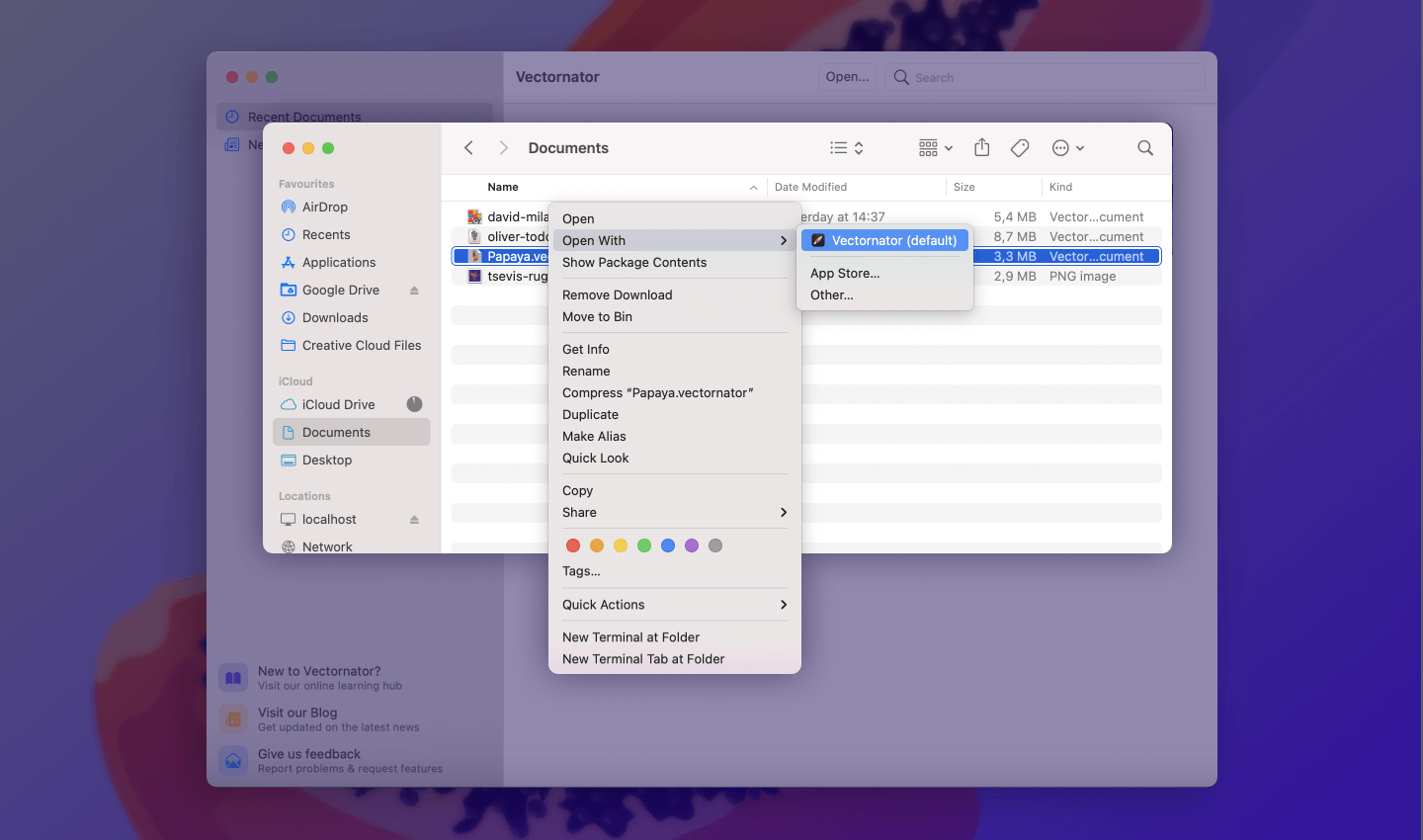This screenshot has width=1423, height=840.
Task: Apply the red tag color
Action: tap(573, 546)
